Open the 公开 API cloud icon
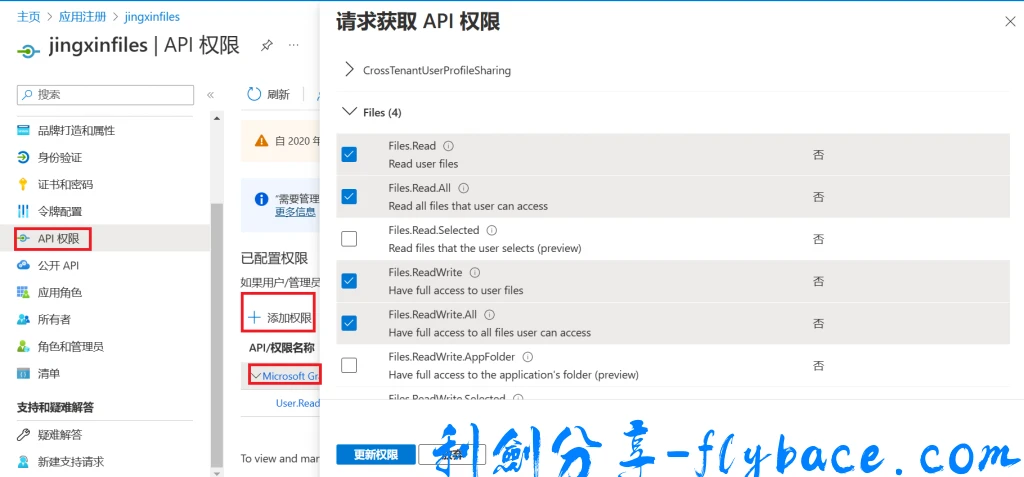 coord(24,265)
